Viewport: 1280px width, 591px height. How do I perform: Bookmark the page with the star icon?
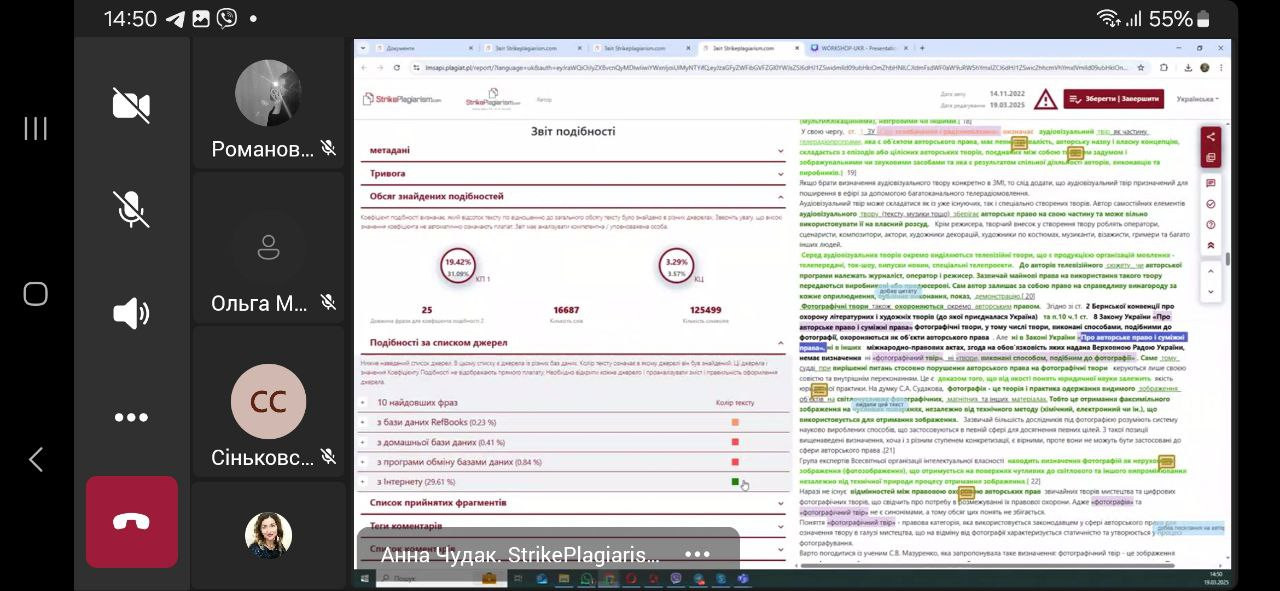coord(1143,68)
